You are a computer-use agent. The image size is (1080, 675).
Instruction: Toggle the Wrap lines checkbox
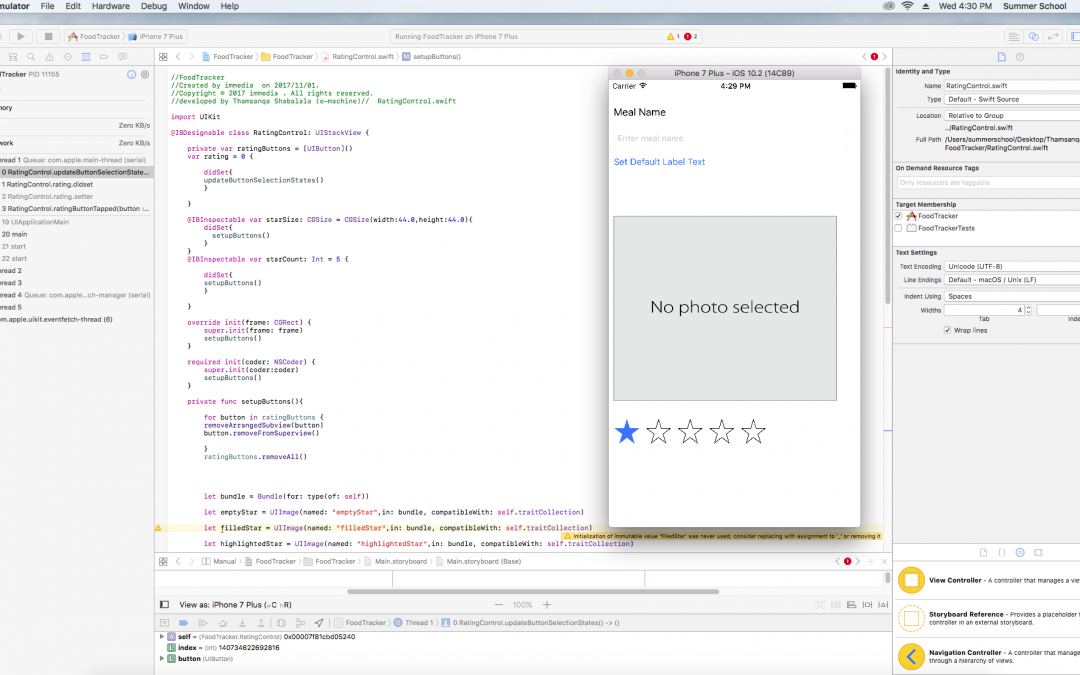pyautogui.click(x=948, y=330)
